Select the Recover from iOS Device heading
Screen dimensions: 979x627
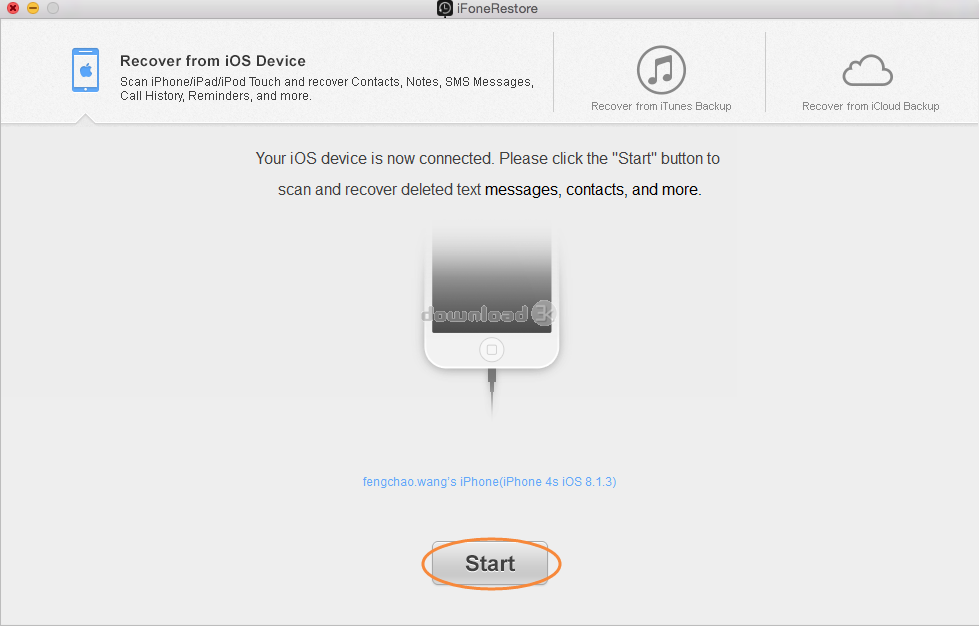click(213, 61)
